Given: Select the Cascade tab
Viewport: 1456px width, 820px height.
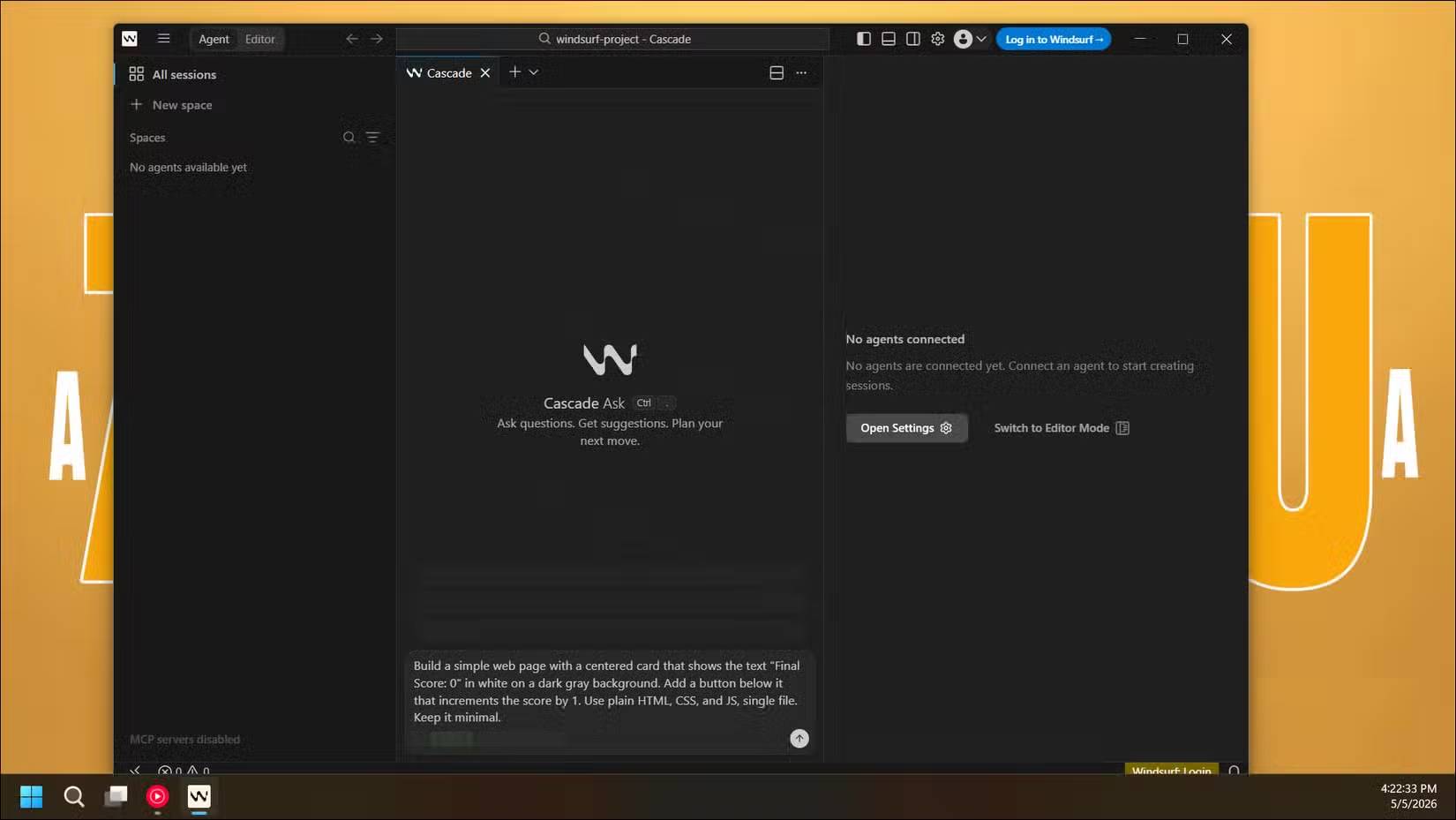Looking at the screenshot, I should (x=449, y=73).
